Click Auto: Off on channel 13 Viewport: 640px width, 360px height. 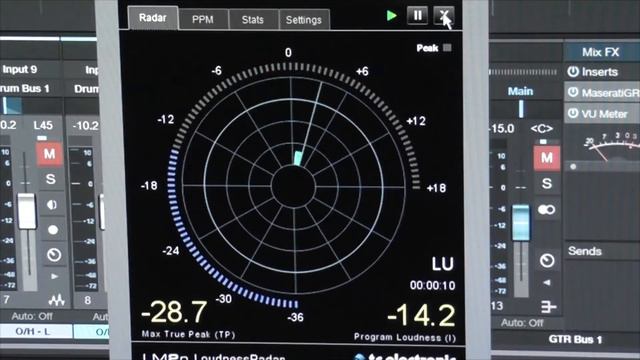tap(522, 323)
